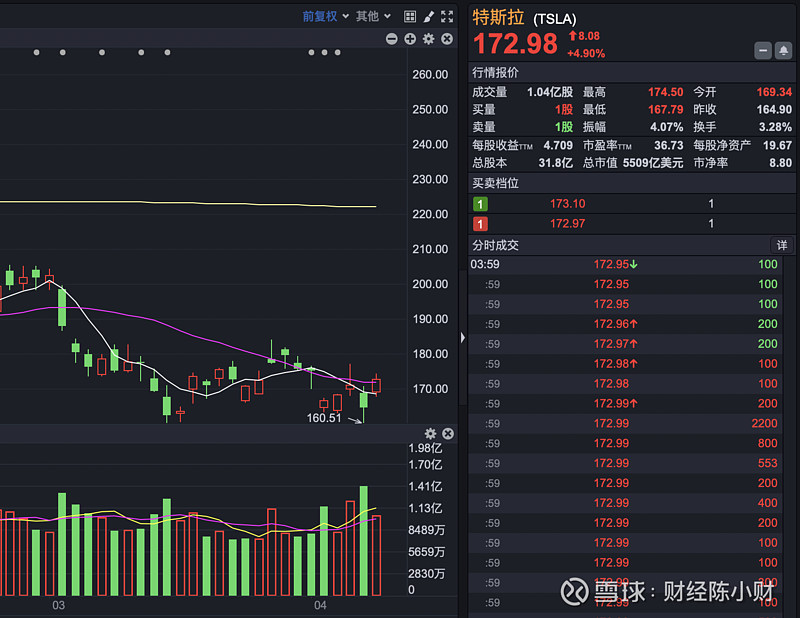Open the volume panel settings gear
The width and height of the screenshot is (800, 618).
pyautogui.click(x=430, y=433)
